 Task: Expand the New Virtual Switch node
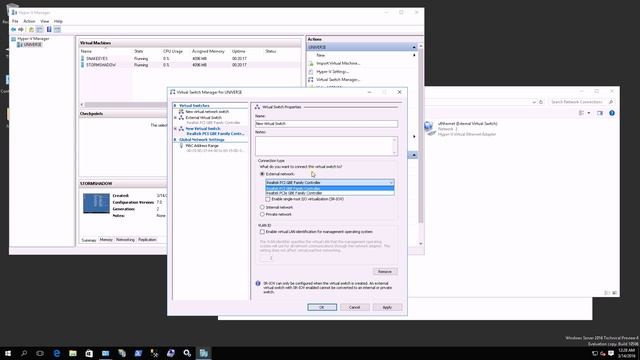point(176,129)
